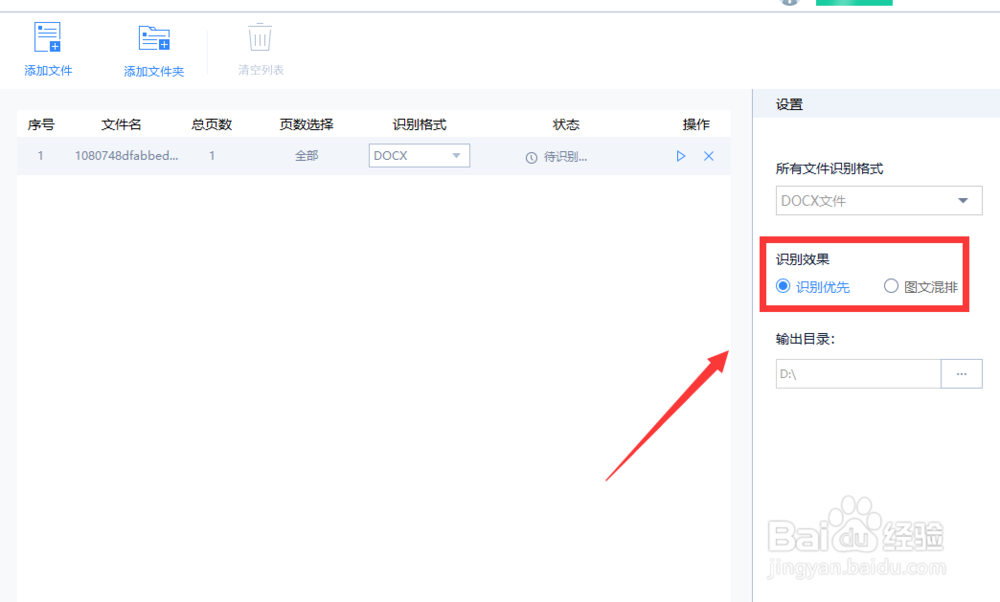Click the 清空列表 trash icon
The image size is (1000, 602).
click(259, 36)
